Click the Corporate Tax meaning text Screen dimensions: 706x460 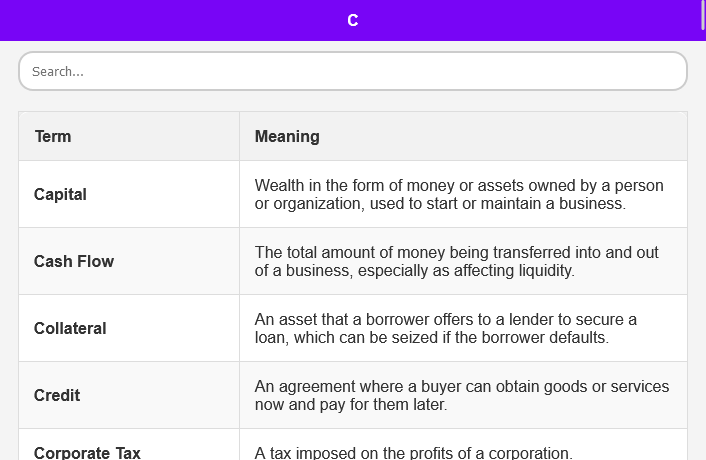tap(413, 452)
